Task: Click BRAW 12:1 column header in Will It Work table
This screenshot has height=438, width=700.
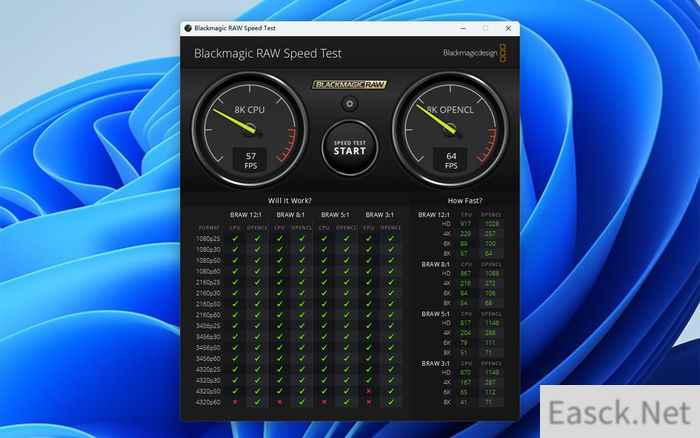Action: pos(246,215)
